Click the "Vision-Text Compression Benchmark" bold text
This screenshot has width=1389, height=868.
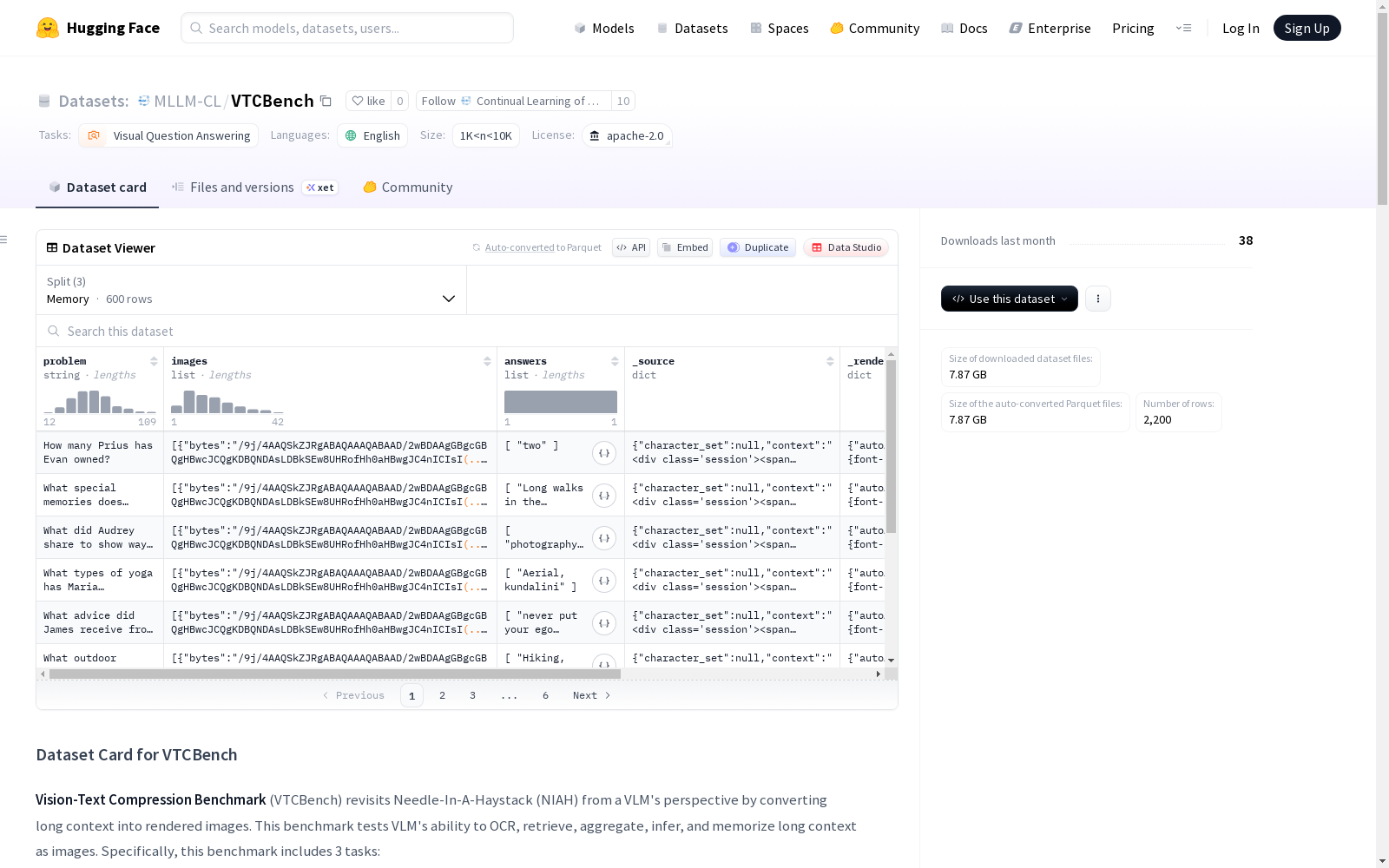coord(151,799)
